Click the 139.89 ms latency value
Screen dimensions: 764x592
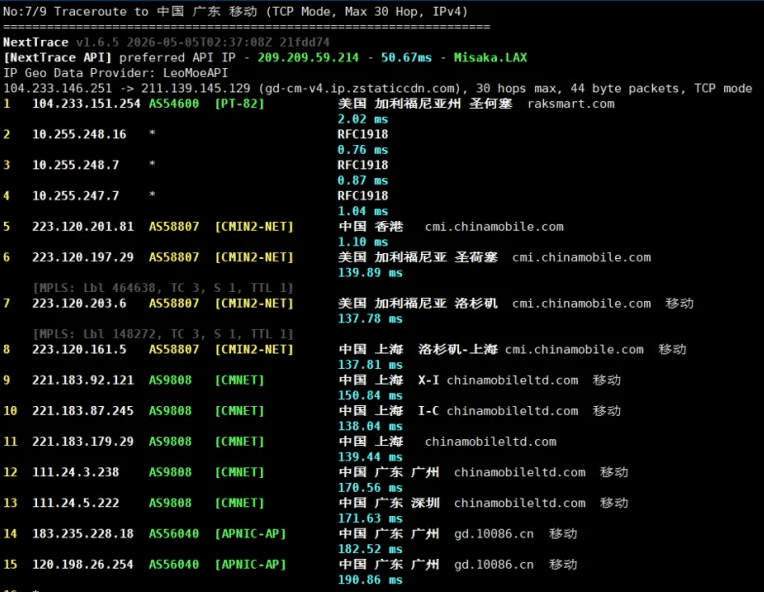point(370,273)
